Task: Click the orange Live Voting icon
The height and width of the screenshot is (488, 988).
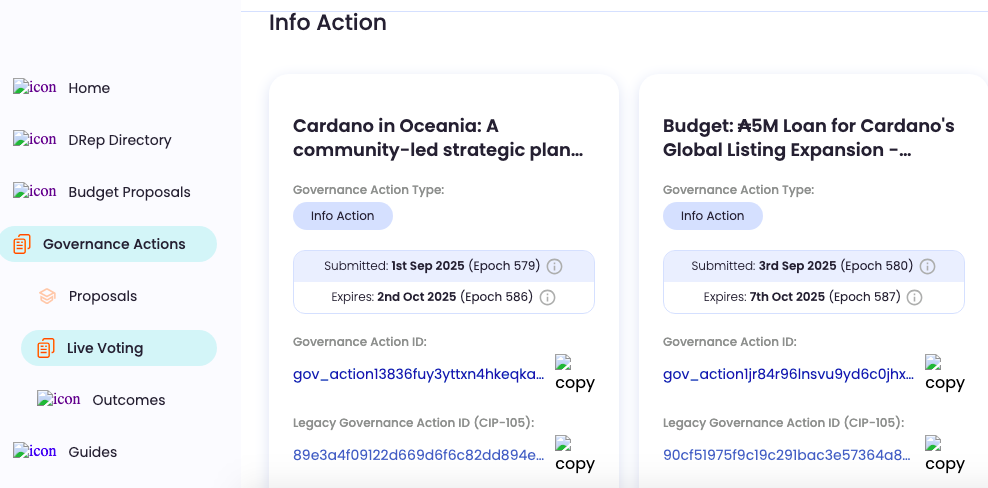Action: (x=46, y=348)
